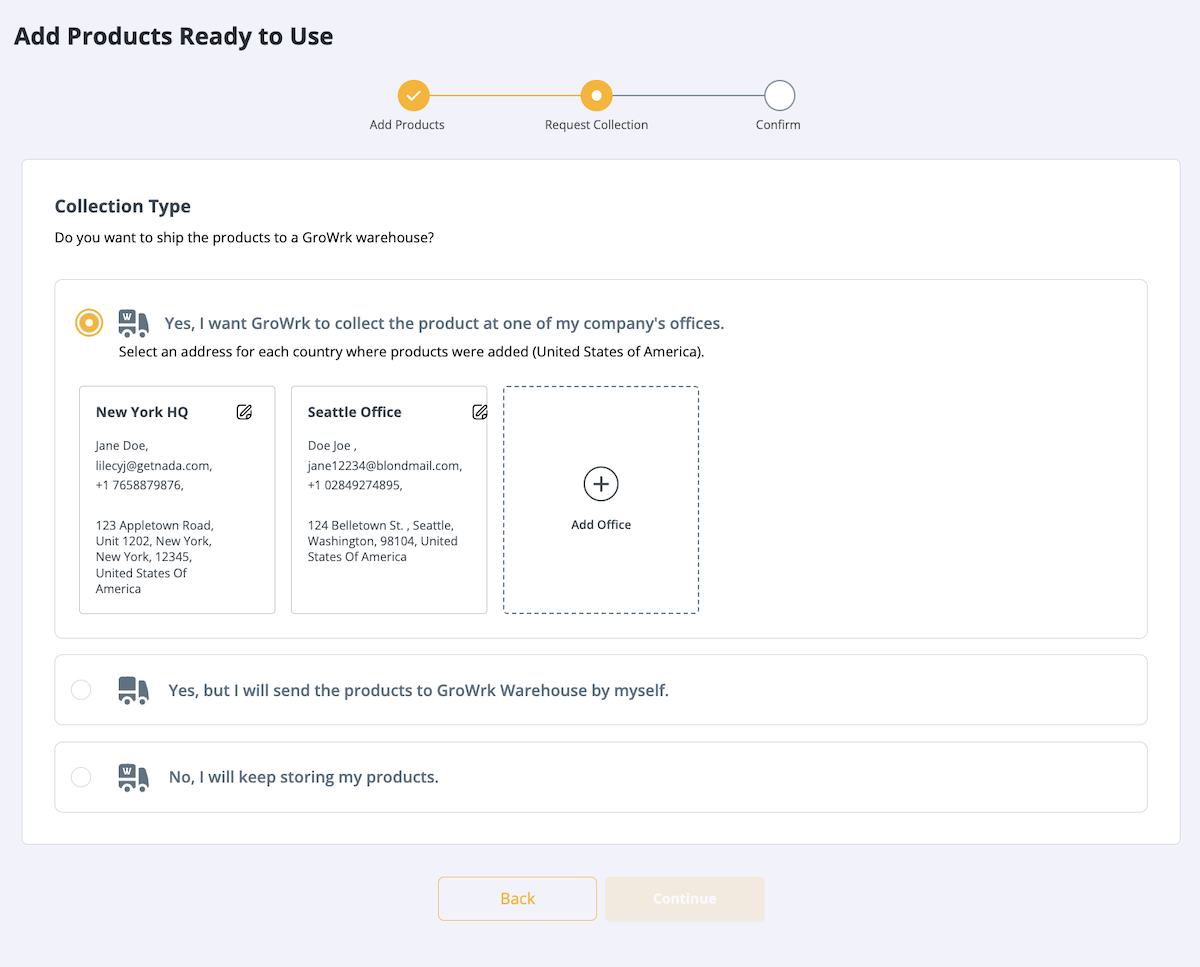This screenshot has height=967, width=1200.
Task: Select keep storing my products radio button
Action: coord(81,777)
